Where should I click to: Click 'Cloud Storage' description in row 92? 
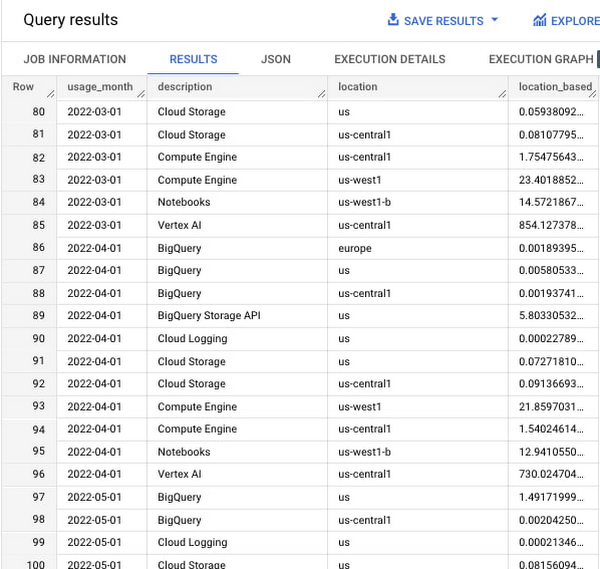coord(191,384)
